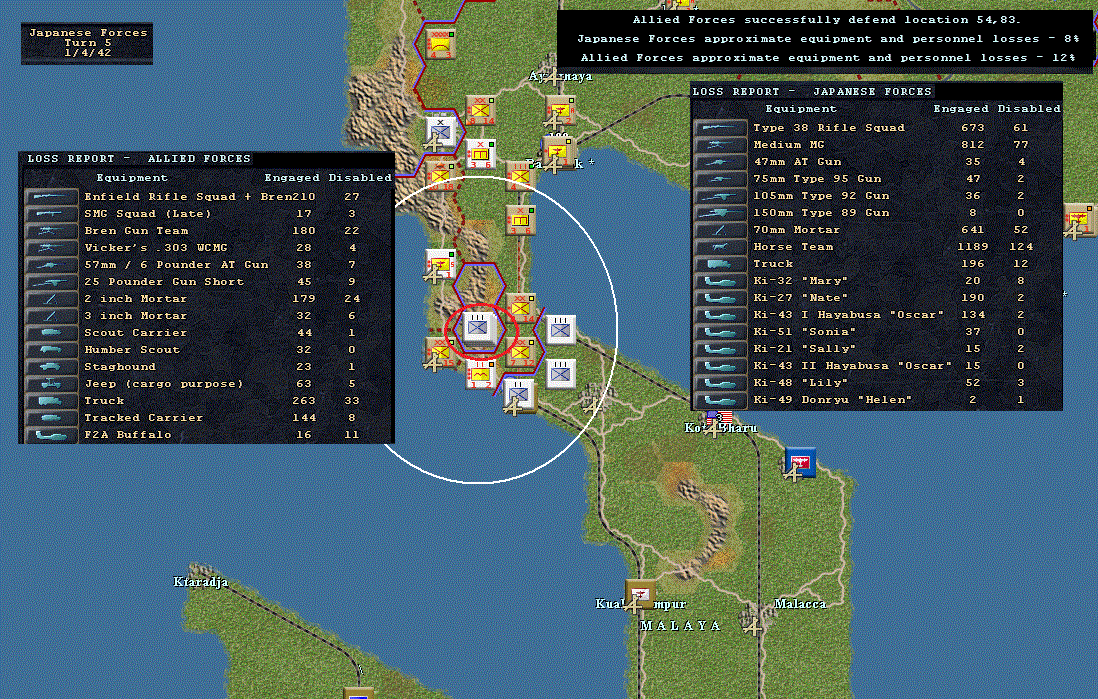Click the SMG Squad (Late) equipment icon
The image size is (1098, 699).
point(51,214)
